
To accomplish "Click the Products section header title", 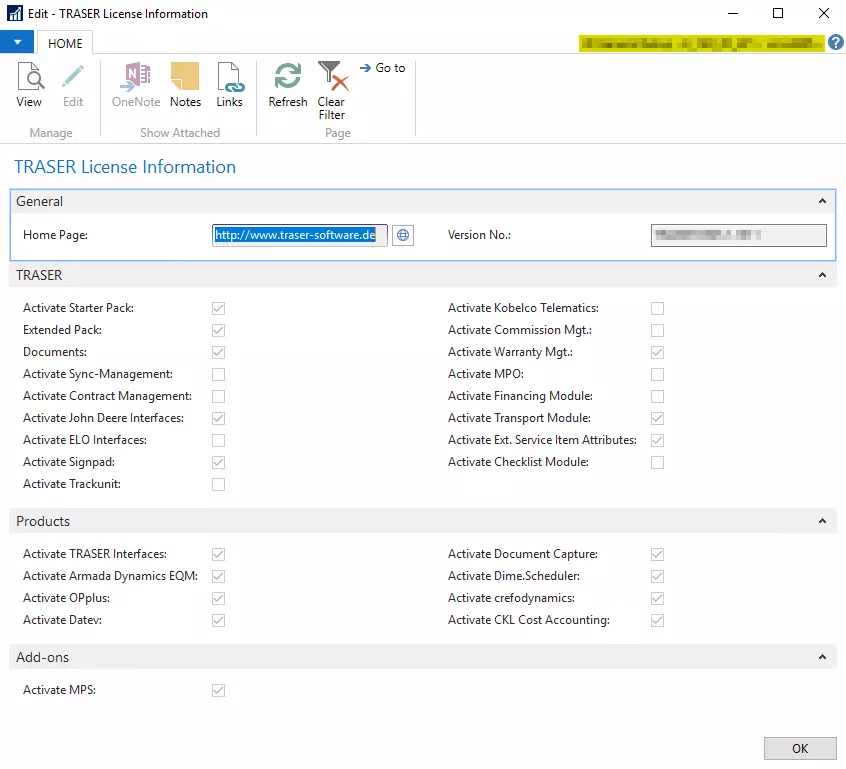I will coord(43,521).
